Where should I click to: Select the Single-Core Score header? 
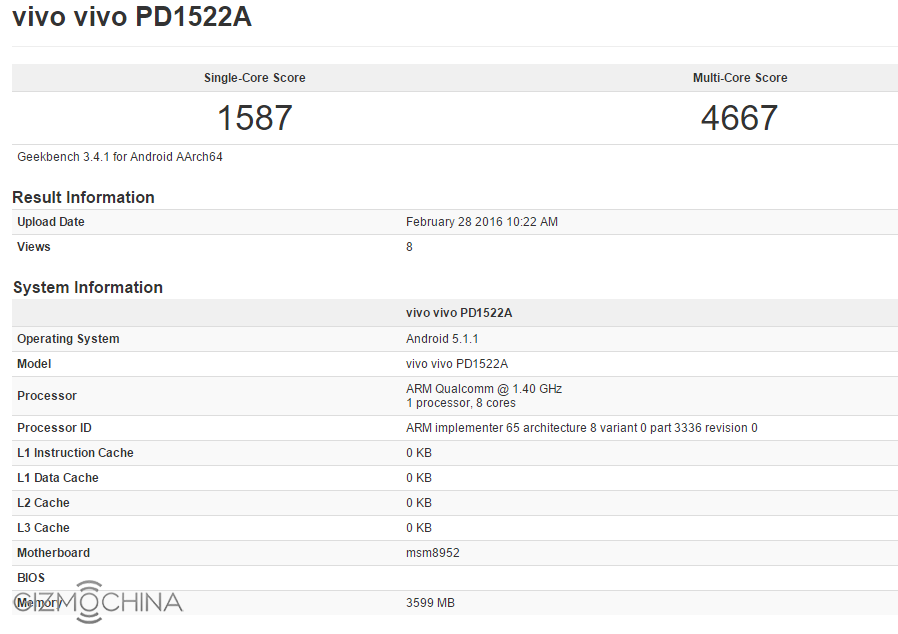[255, 78]
